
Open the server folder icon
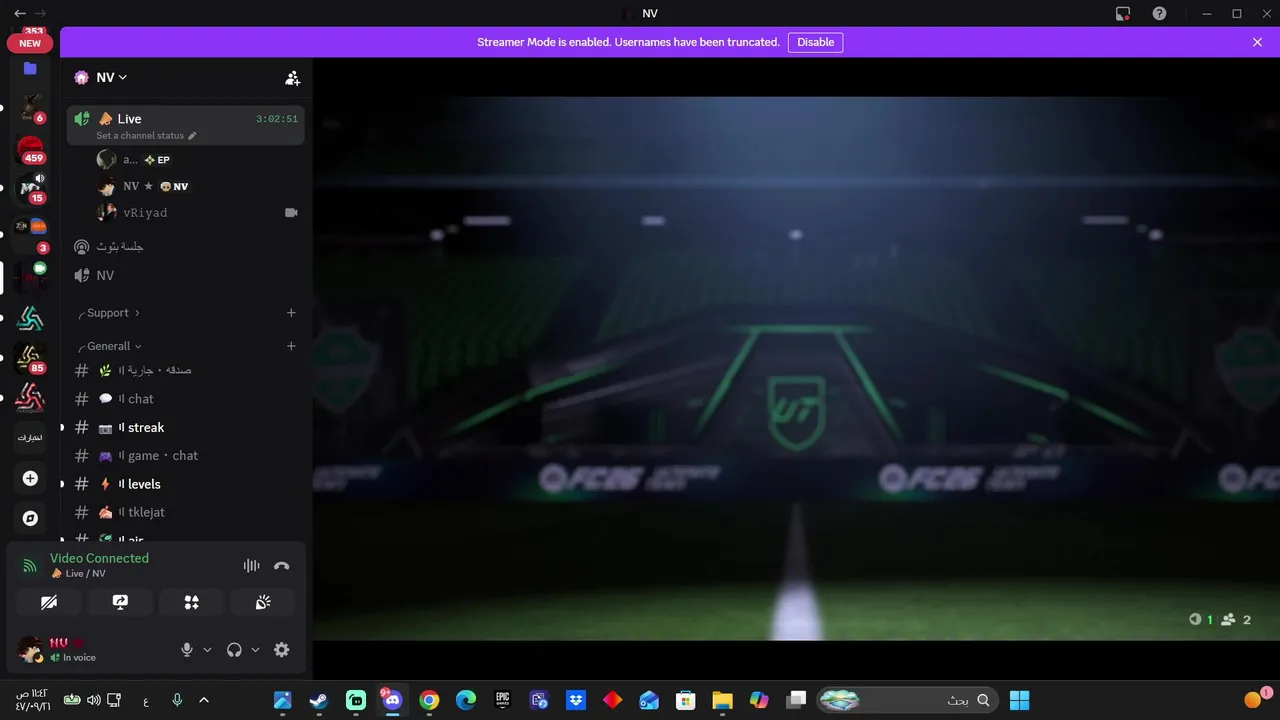(x=30, y=69)
